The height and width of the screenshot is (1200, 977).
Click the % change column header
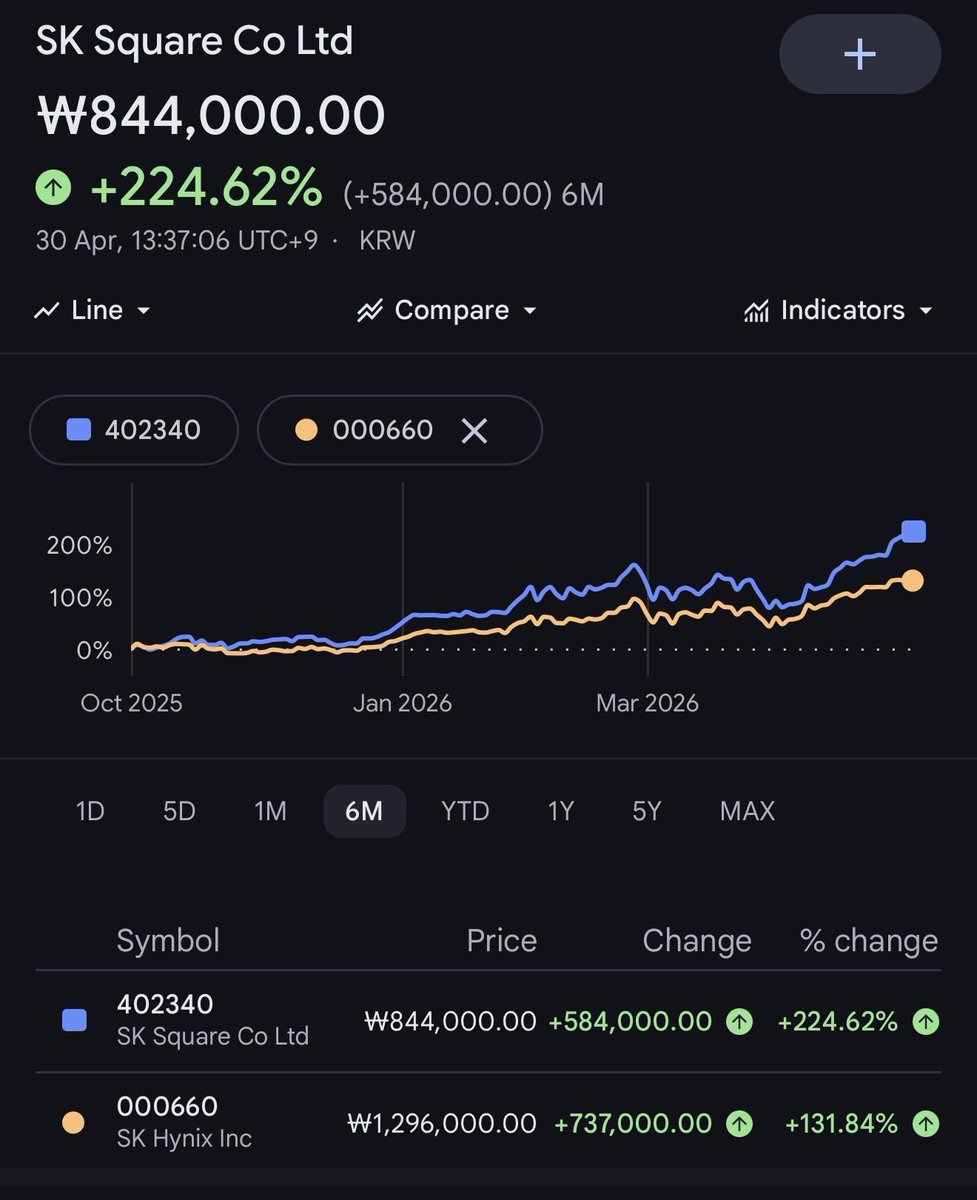click(869, 941)
